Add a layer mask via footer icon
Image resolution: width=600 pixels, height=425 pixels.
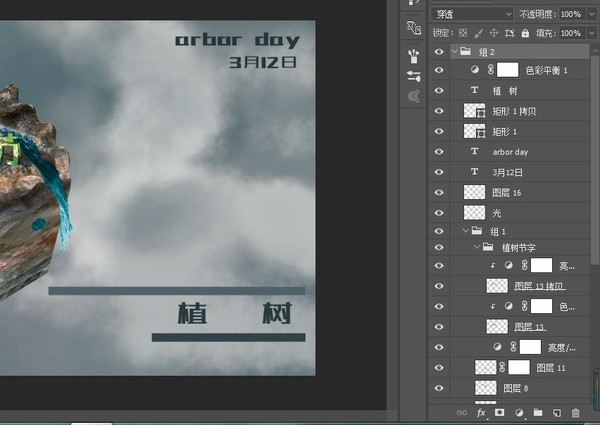(499, 412)
